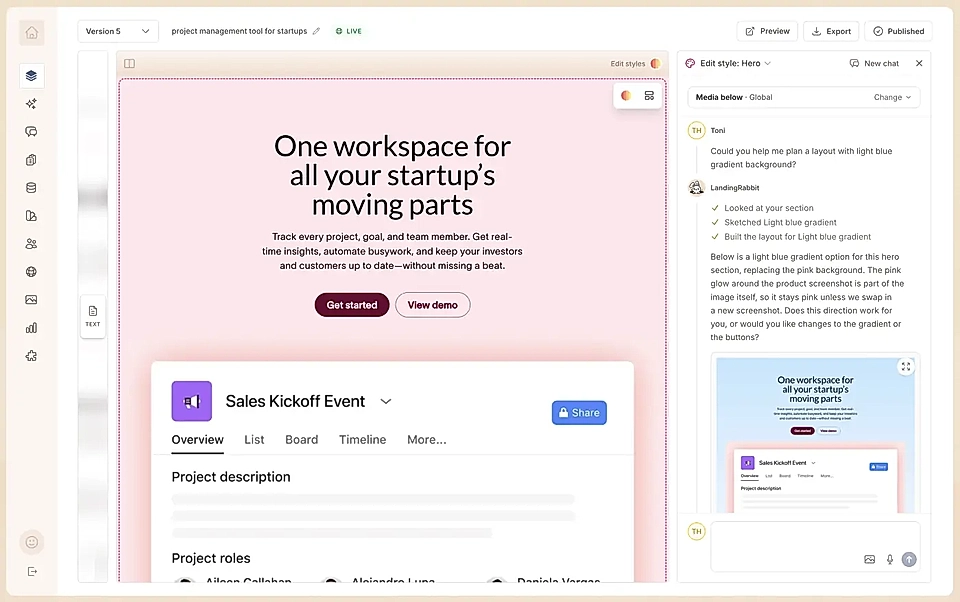The height and width of the screenshot is (602, 960).
Task: Open the chat bubbles icon in sidebar
Action: (x=31, y=132)
